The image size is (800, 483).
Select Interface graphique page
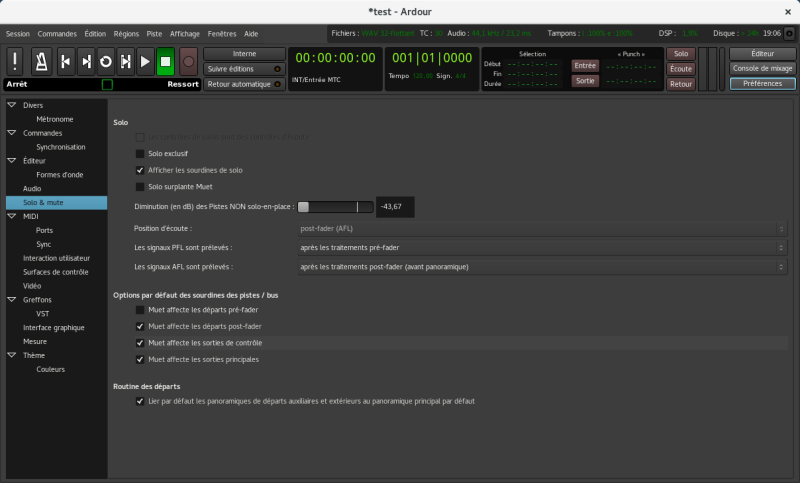[x=54, y=327]
